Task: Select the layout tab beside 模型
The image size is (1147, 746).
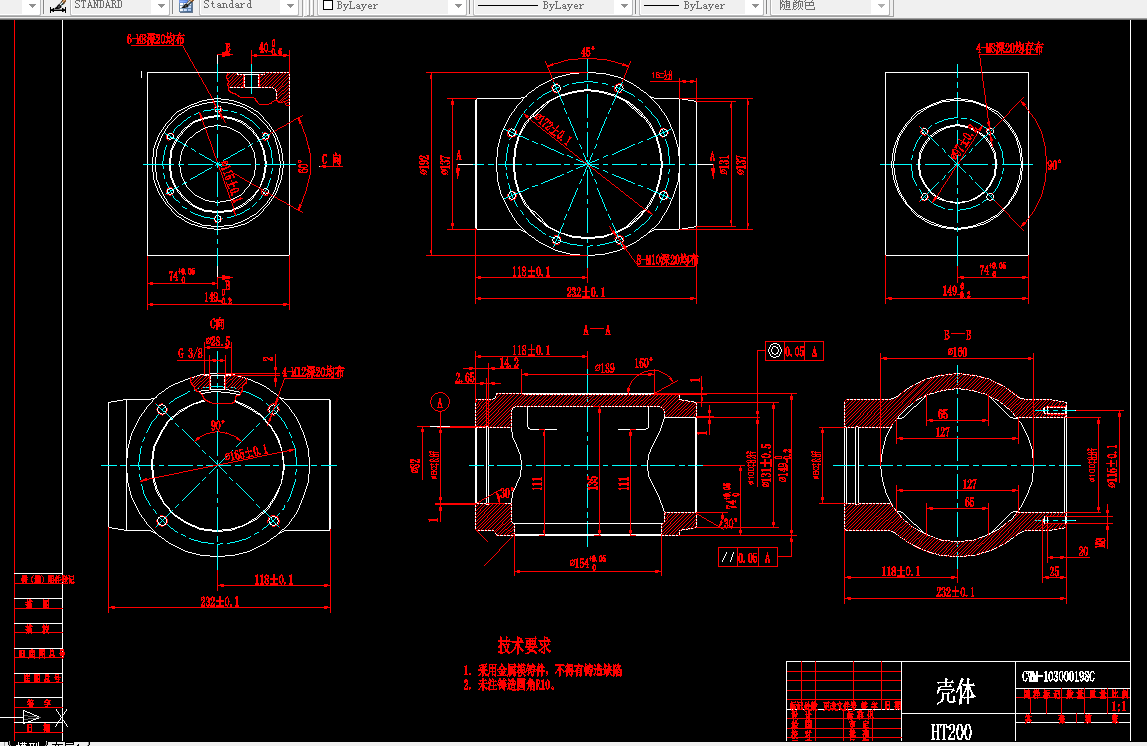Action: (x=68, y=742)
